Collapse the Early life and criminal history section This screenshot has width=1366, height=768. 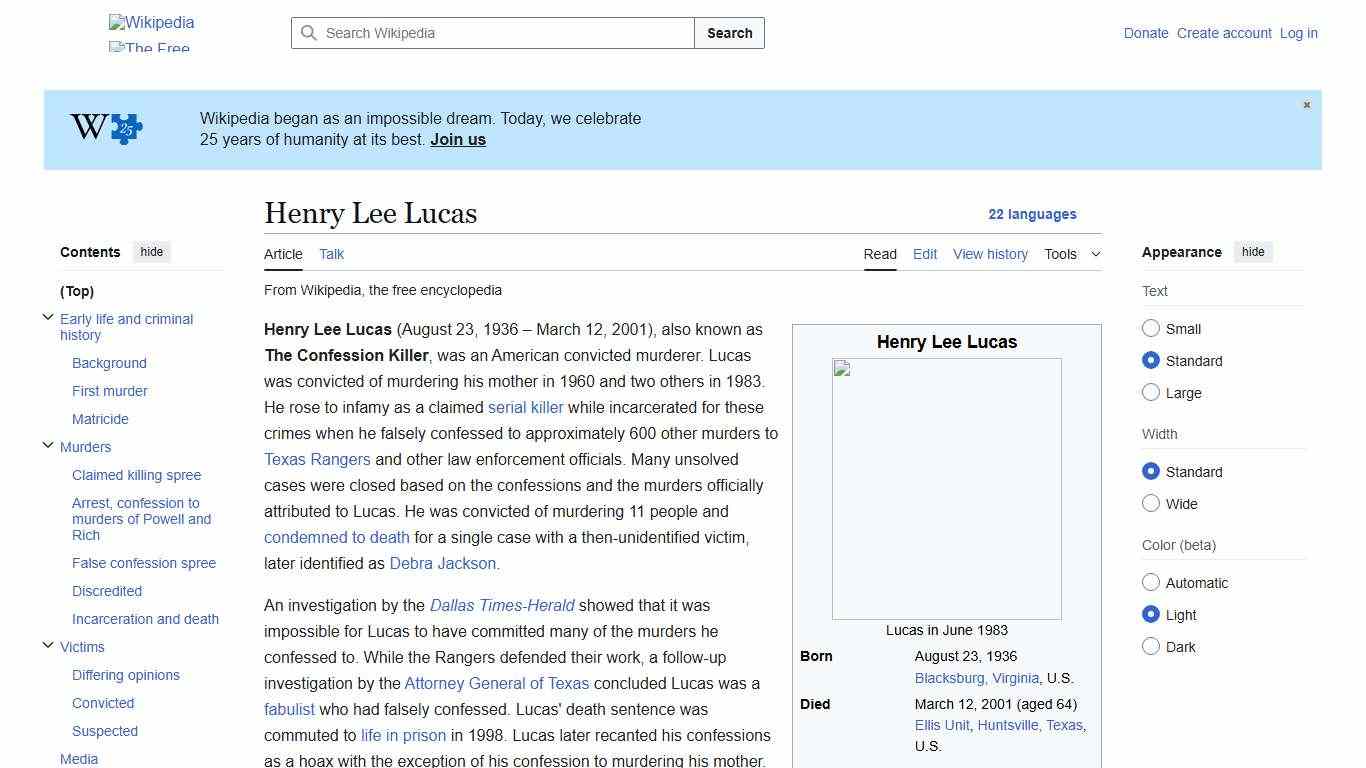pyautogui.click(x=48, y=316)
